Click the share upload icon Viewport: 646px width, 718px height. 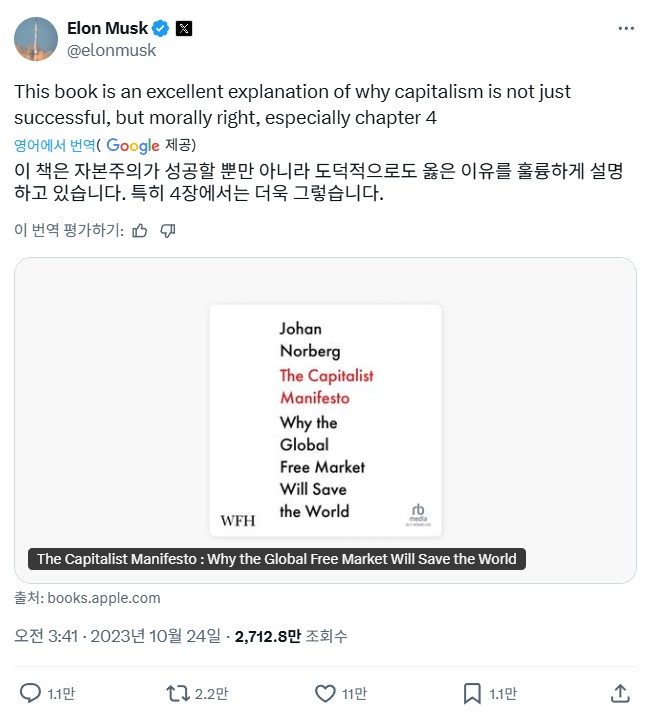[619, 692]
